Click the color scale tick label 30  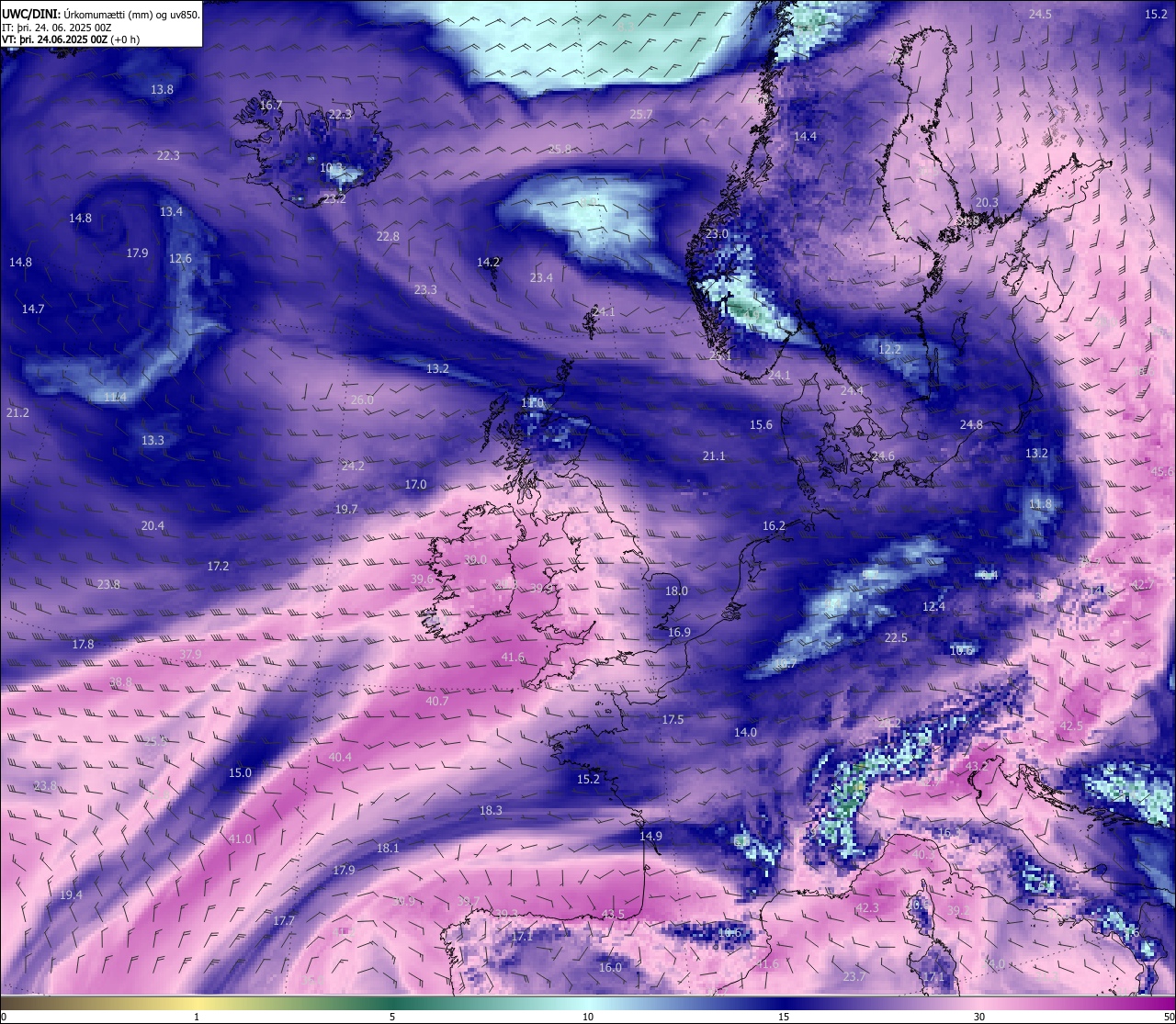(x=979, y=1017)
